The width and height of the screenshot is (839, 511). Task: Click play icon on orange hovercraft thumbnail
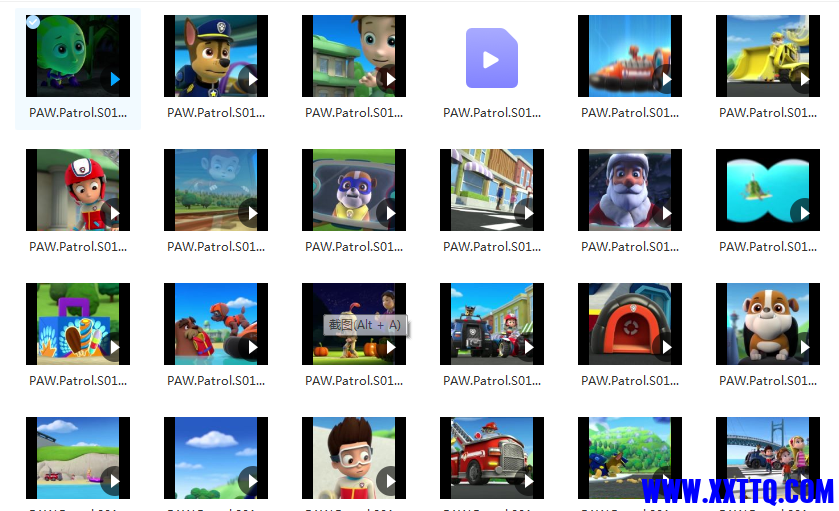[667, 79]
